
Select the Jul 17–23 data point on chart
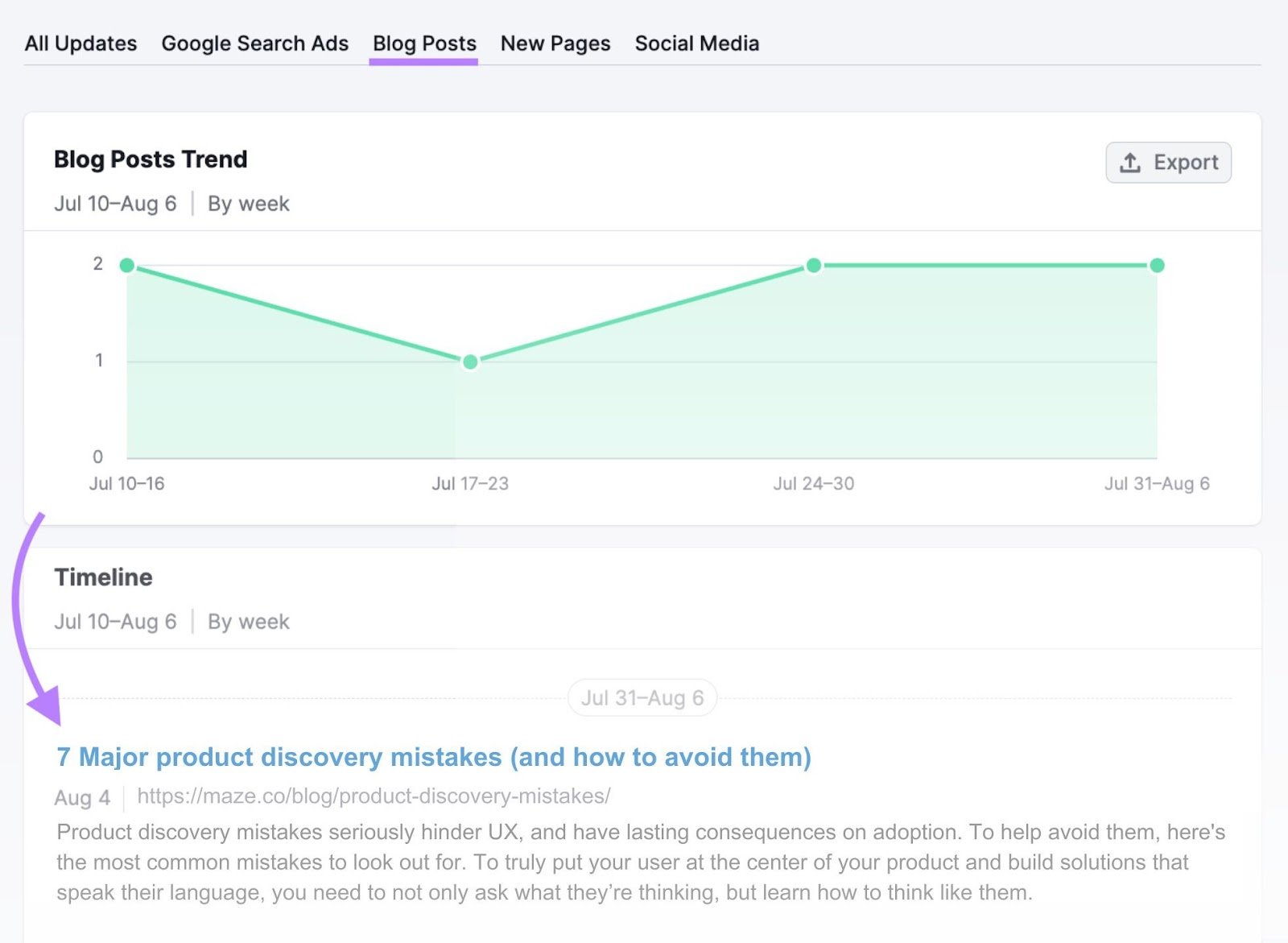point(469,362)
